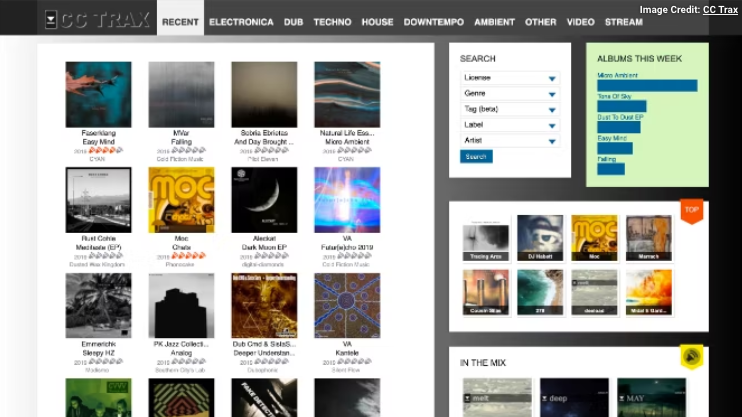Open Falling in Albums This Week
Screen dimensions: 742x417
point(607,159)
